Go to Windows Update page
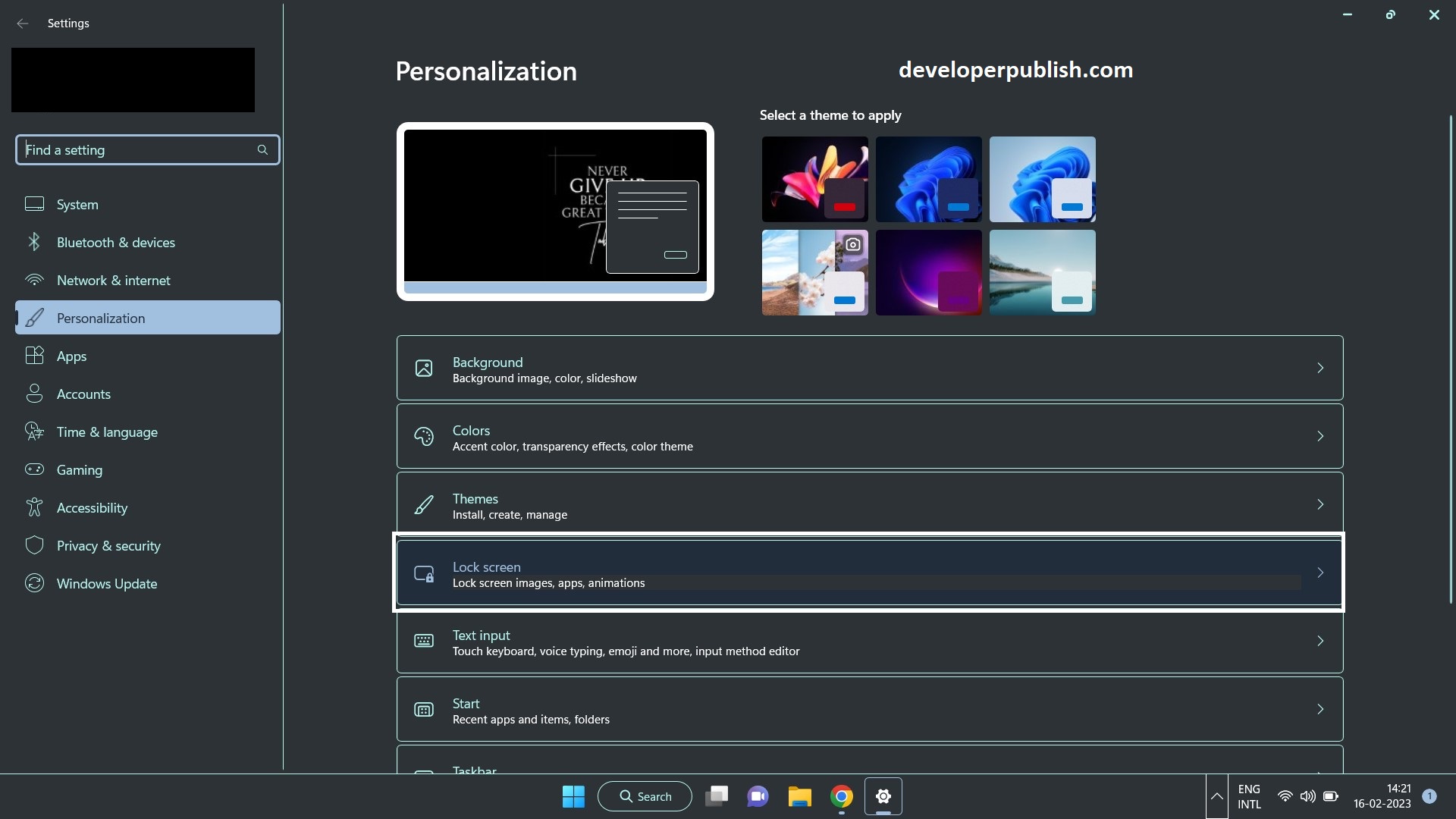Screen dimensions: 1456x819 [106, 584]
